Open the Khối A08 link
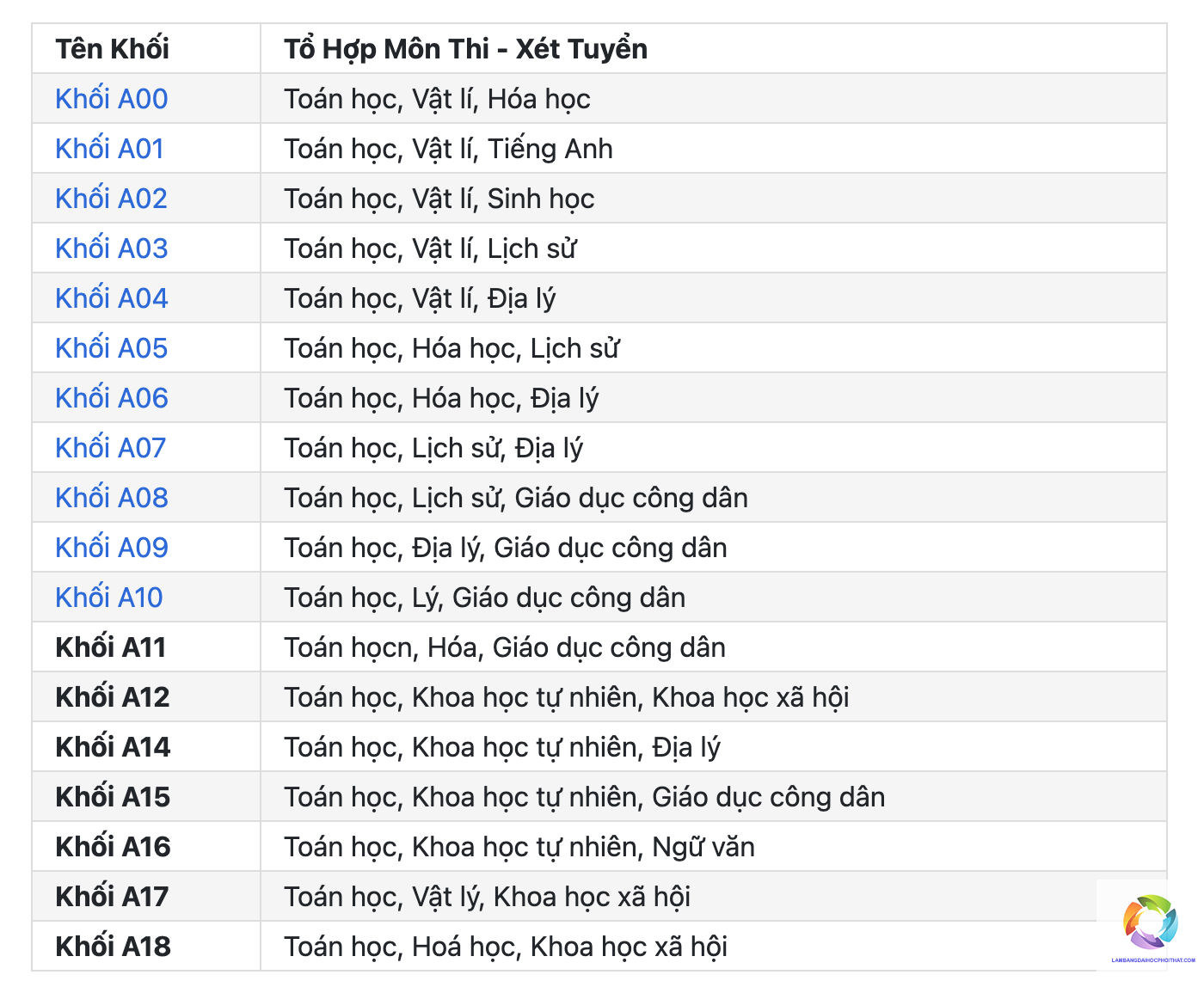The image size is (1204, 987). click(112, 498)
